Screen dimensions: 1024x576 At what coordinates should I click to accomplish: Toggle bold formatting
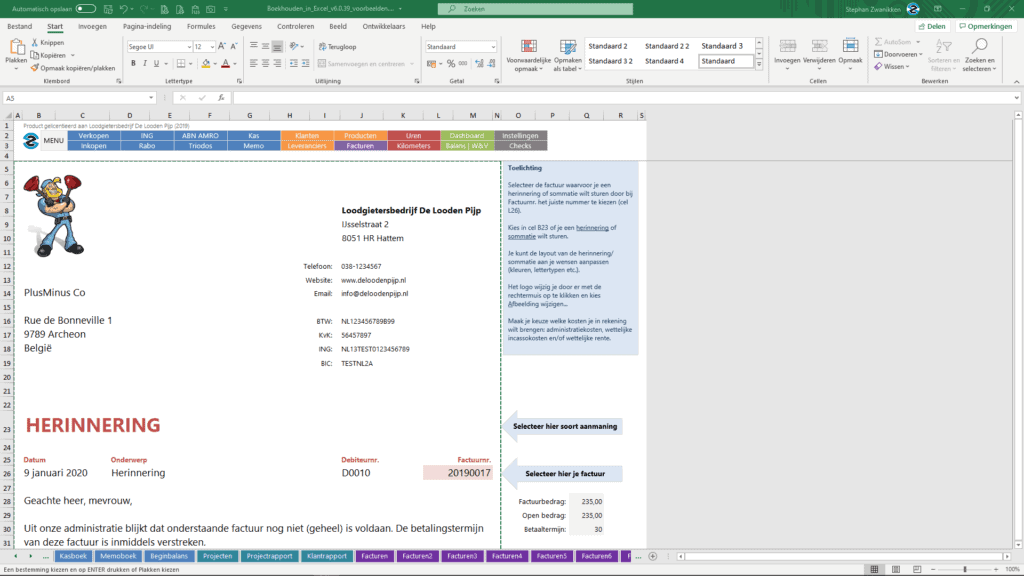click(133, 63)
